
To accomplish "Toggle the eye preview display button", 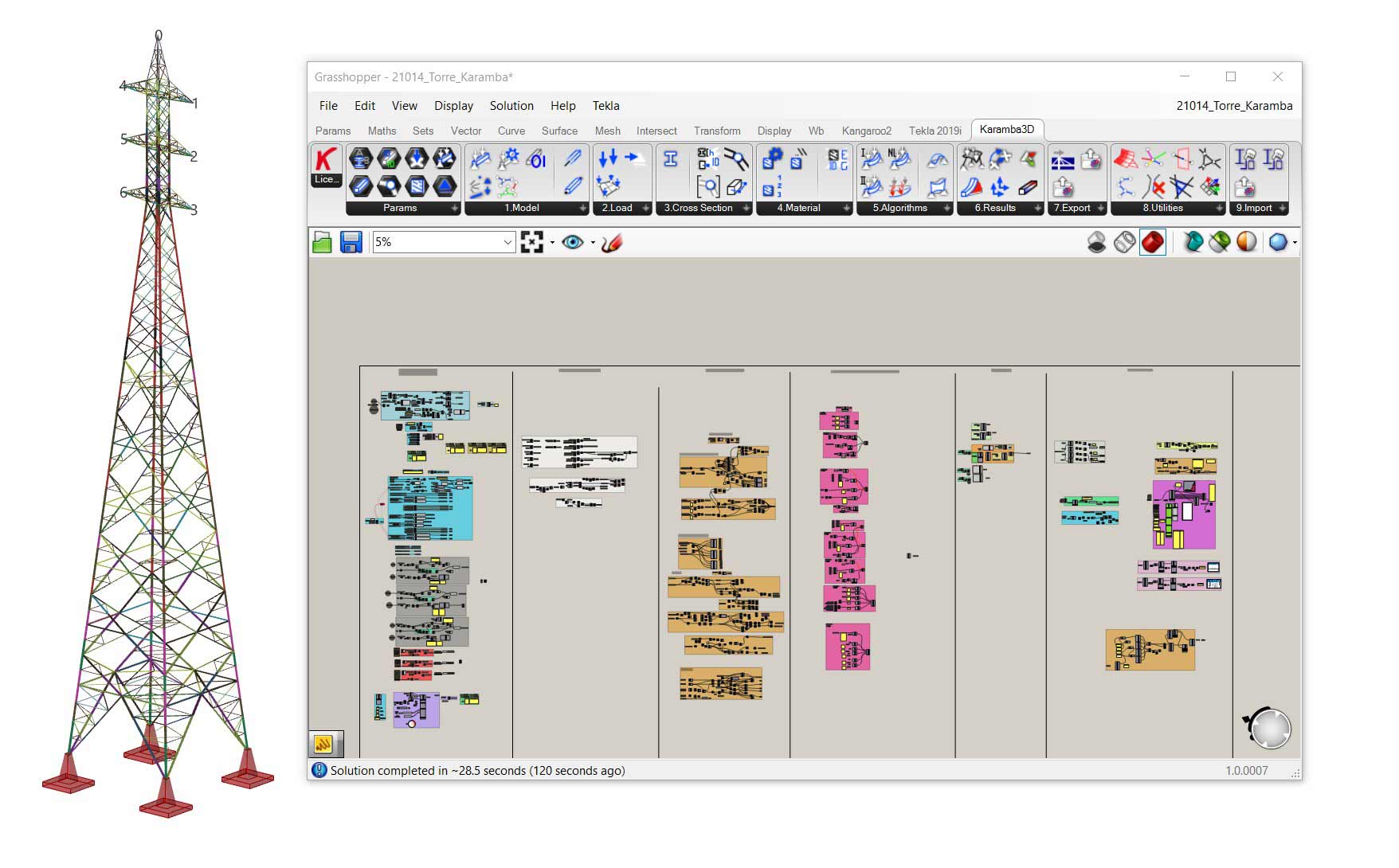I will [572, 242].
